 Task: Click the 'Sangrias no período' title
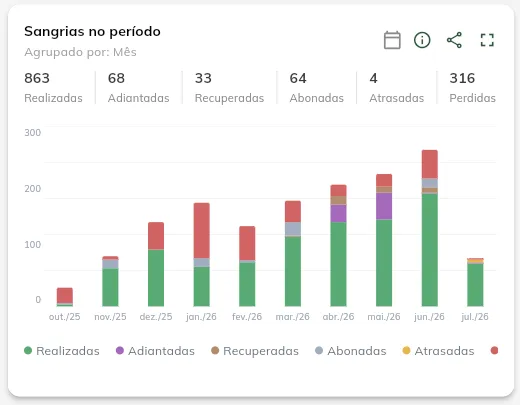92,31
